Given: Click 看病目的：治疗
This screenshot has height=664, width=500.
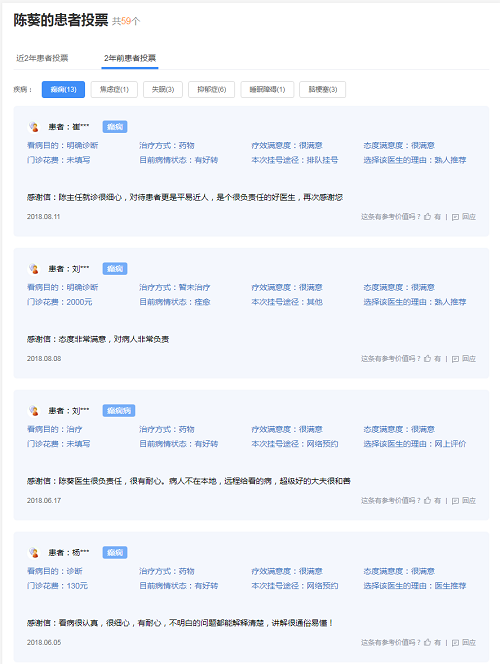Looking at the screenshot, I should (x=55, y=429).
